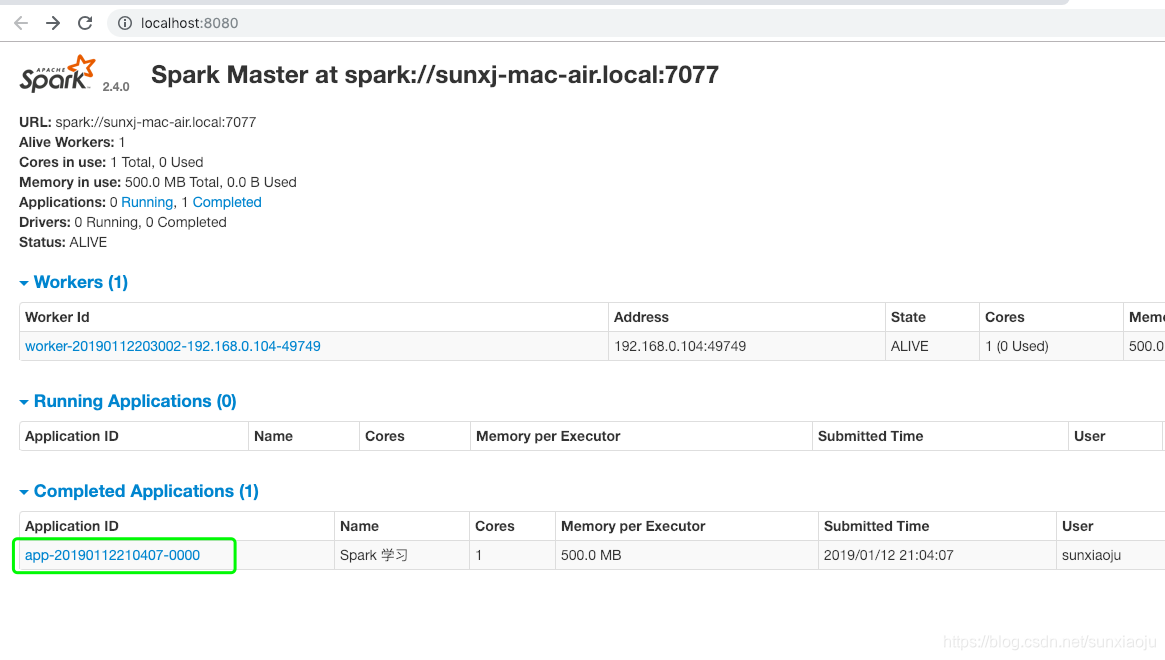Image resolution: width=1165 pixels, height=660 pixels.
Task: Reload the page with the refresh icon
Action: [85, 23]
